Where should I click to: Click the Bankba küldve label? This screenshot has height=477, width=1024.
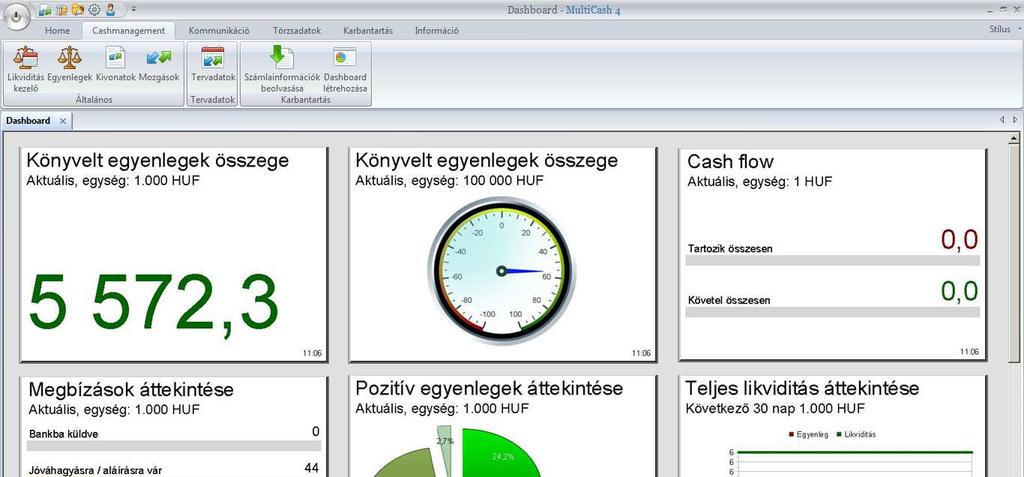tap(63, 433)
